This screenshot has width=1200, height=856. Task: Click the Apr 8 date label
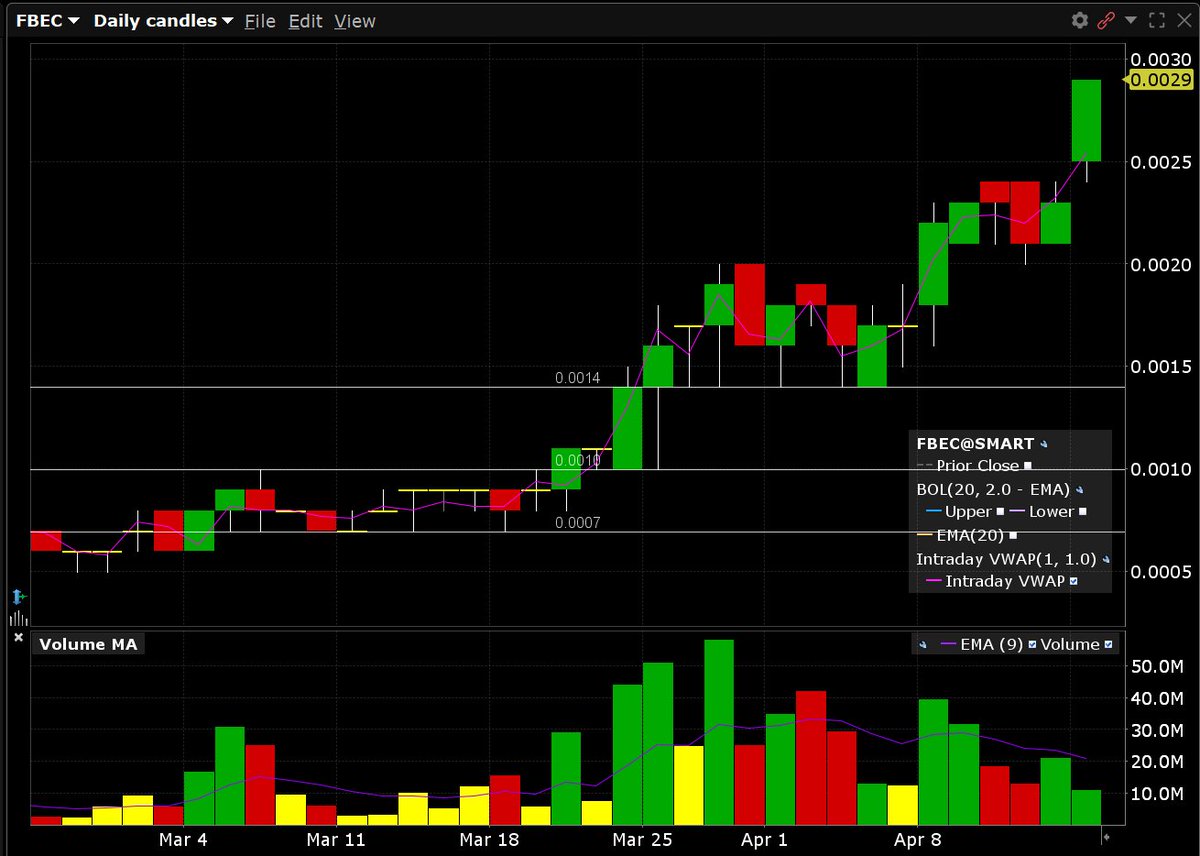click(919, 839)
